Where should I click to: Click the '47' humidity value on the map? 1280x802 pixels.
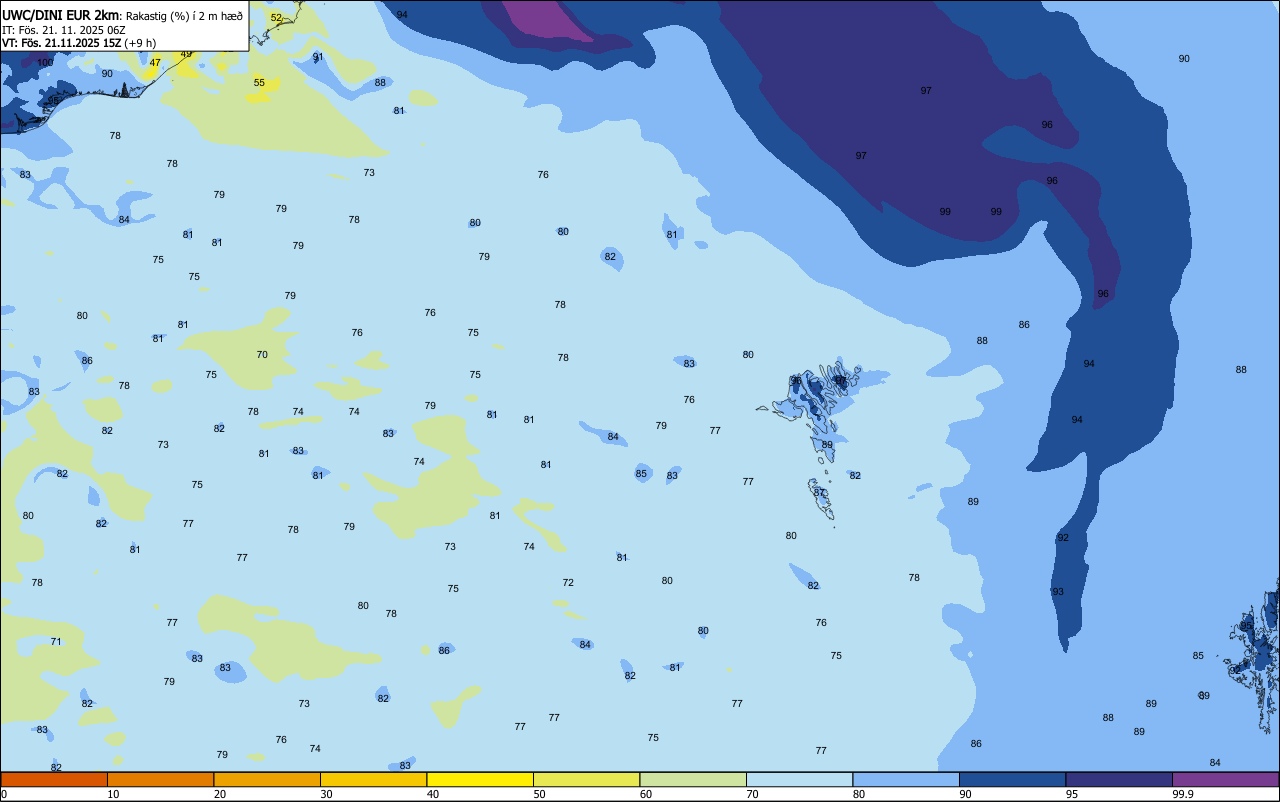tap(155, 62)
